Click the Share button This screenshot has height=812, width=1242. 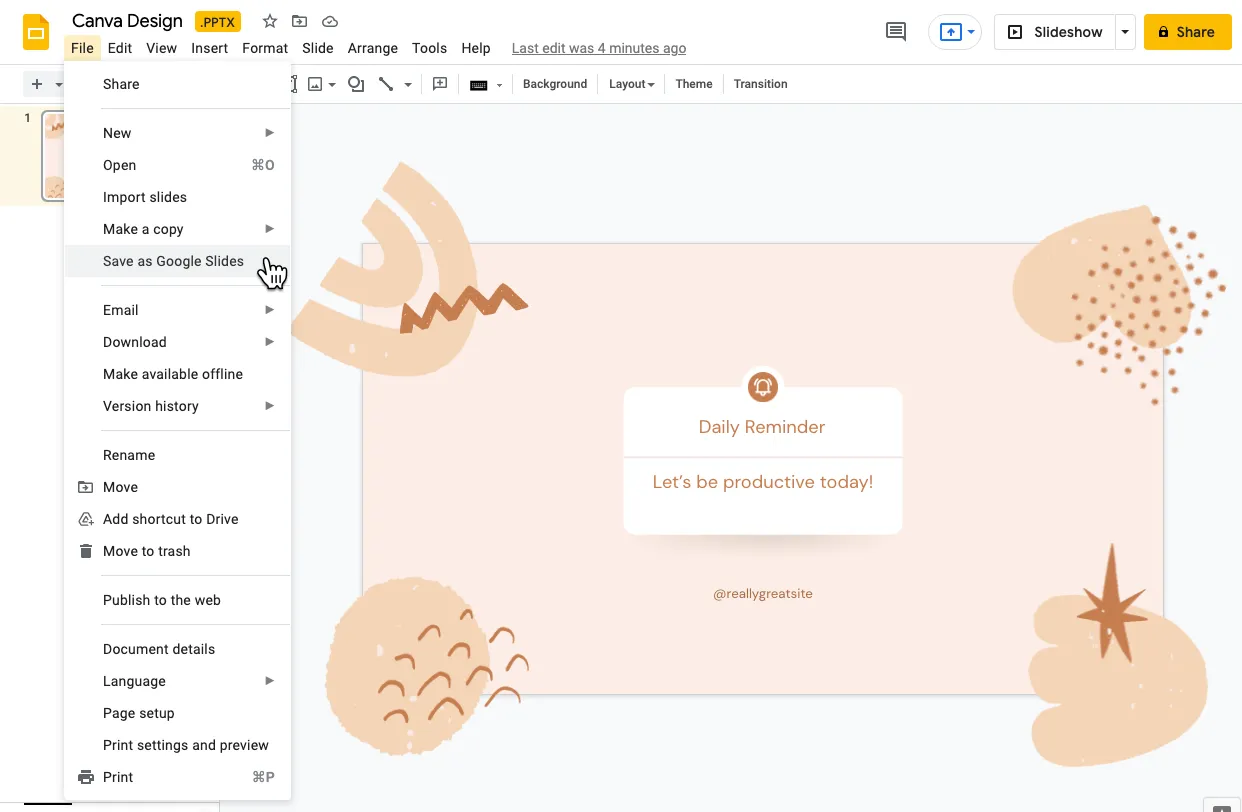pos(1187,31)
